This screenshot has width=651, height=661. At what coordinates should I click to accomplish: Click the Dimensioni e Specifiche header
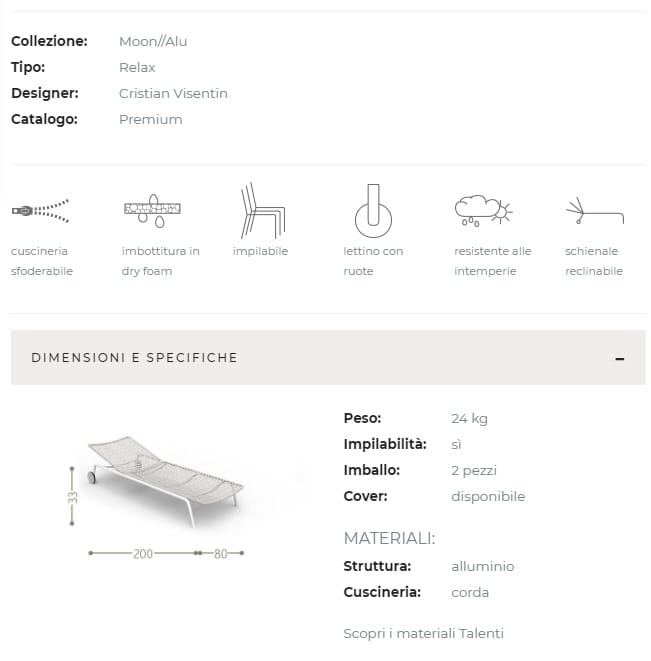click(x=135, y=357)
